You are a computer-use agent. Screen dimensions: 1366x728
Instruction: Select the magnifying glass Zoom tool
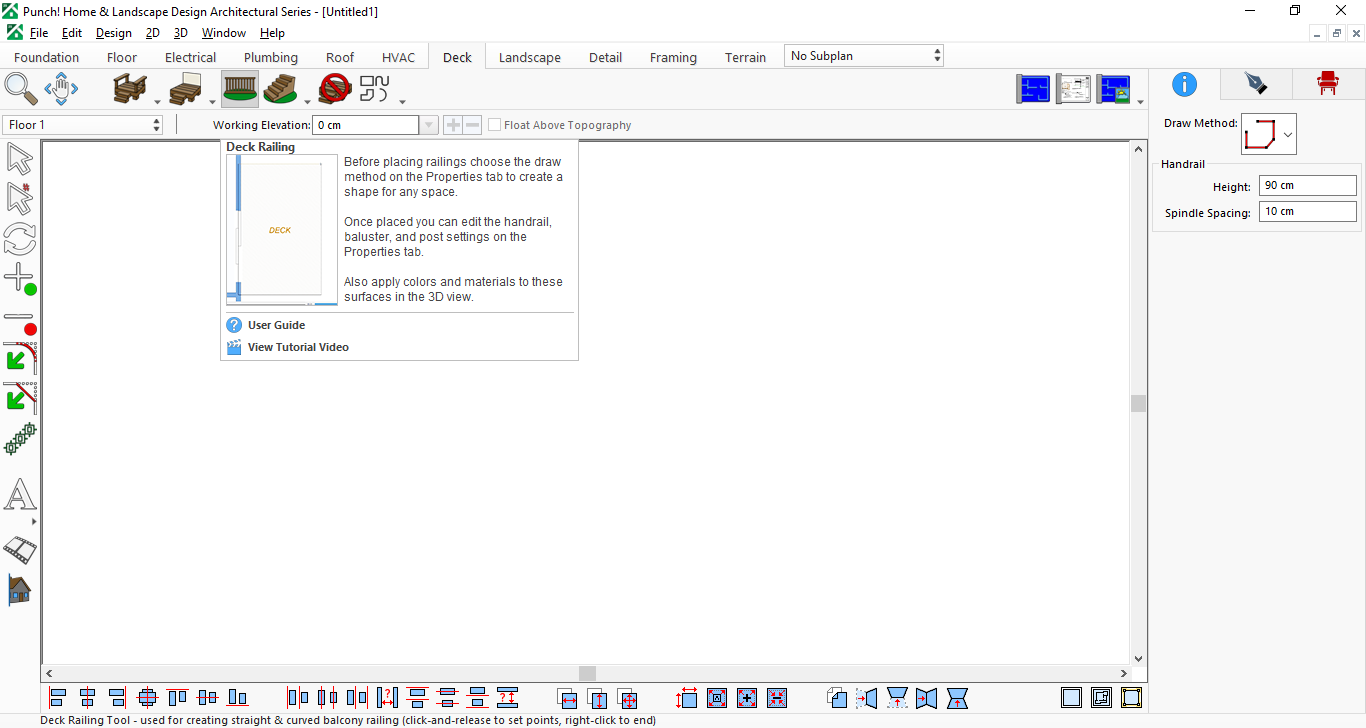tap(20, 88)
